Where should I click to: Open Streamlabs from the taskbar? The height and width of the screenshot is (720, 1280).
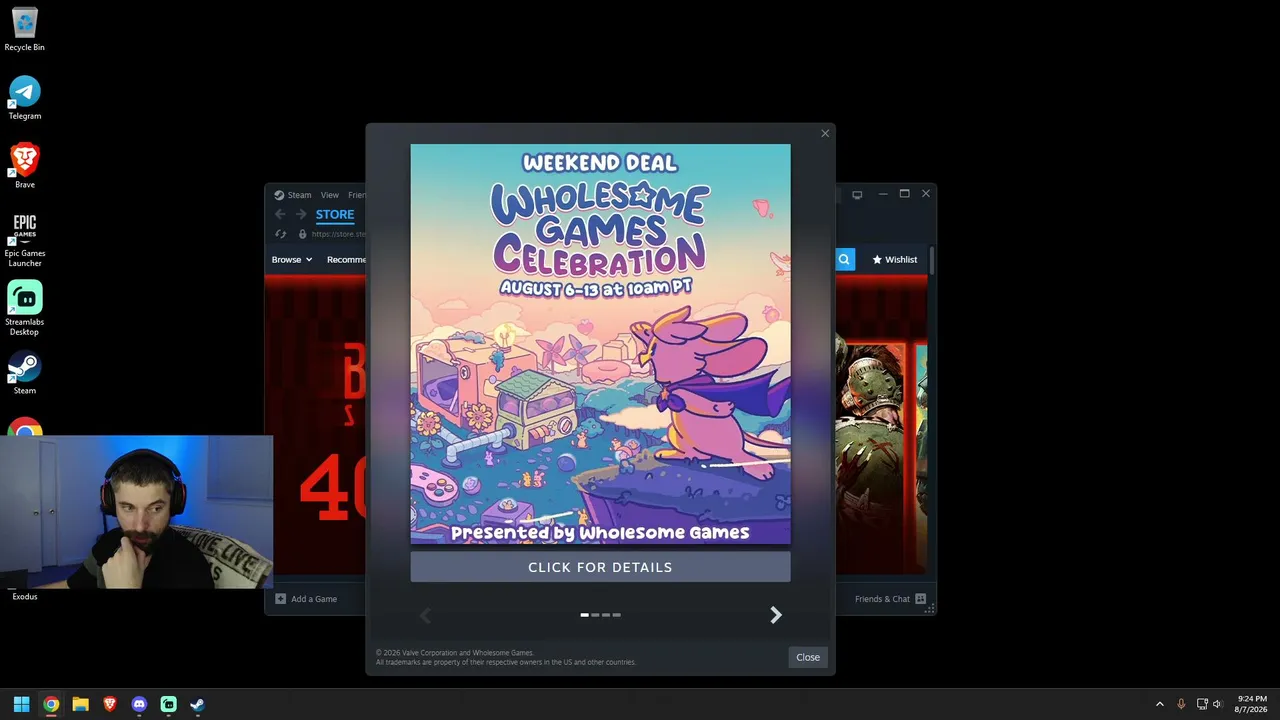168,704
